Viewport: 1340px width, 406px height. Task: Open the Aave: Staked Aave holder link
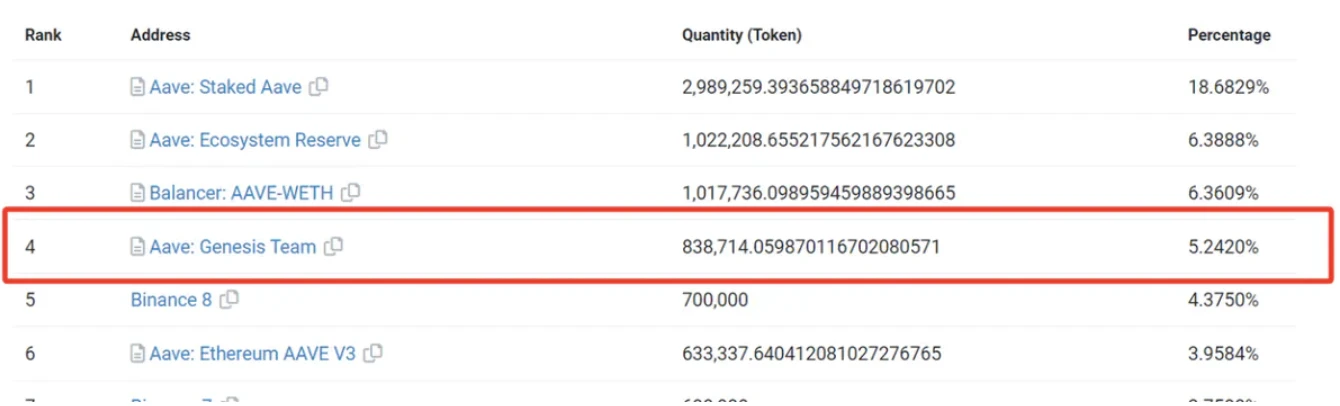pos(225,87)
